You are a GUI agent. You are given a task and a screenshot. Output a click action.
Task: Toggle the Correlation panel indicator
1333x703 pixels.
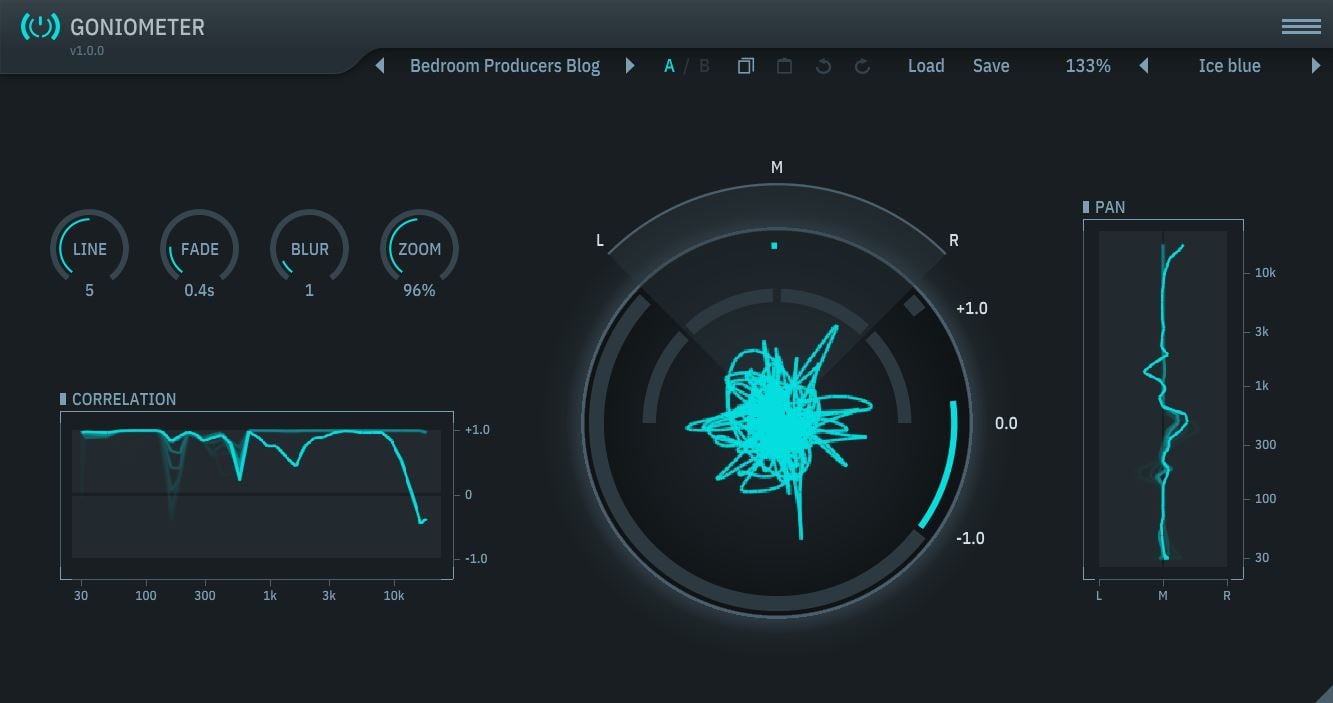tap(64, 399)
